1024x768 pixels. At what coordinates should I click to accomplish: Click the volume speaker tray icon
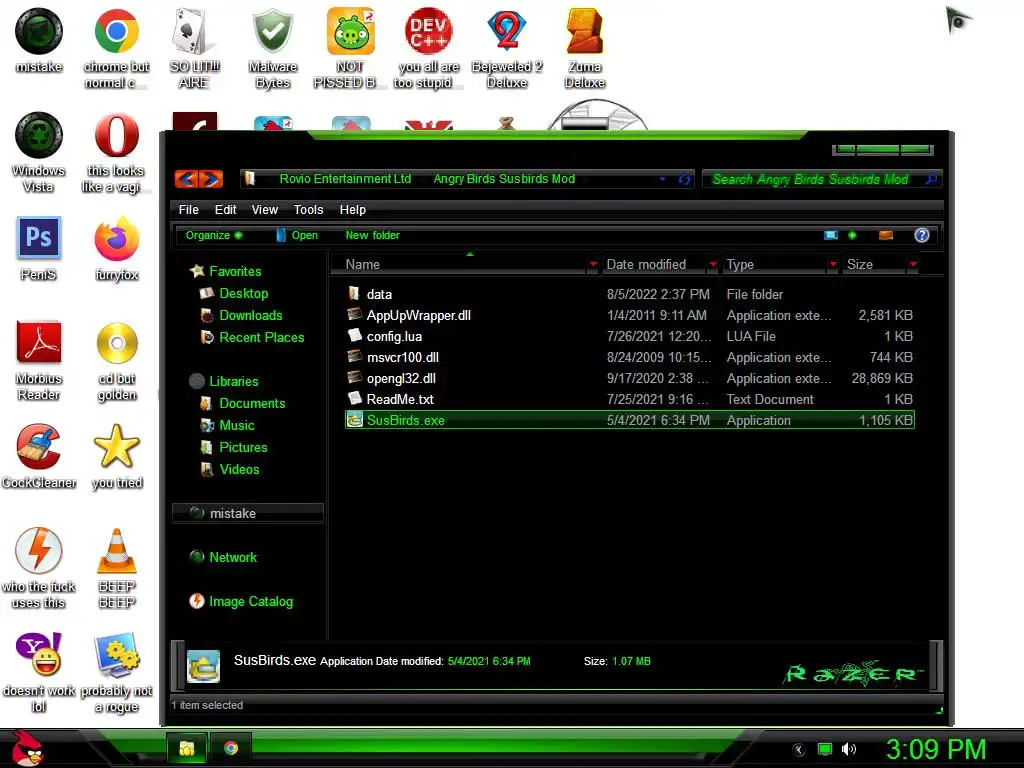849,749
